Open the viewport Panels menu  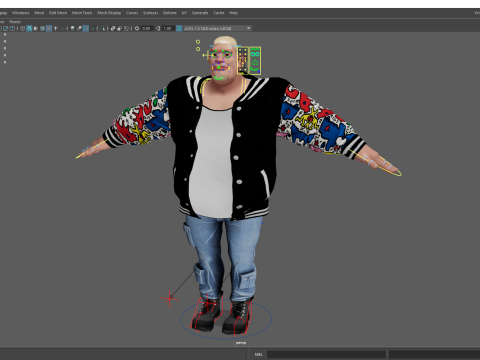click(x=15, y=22)
